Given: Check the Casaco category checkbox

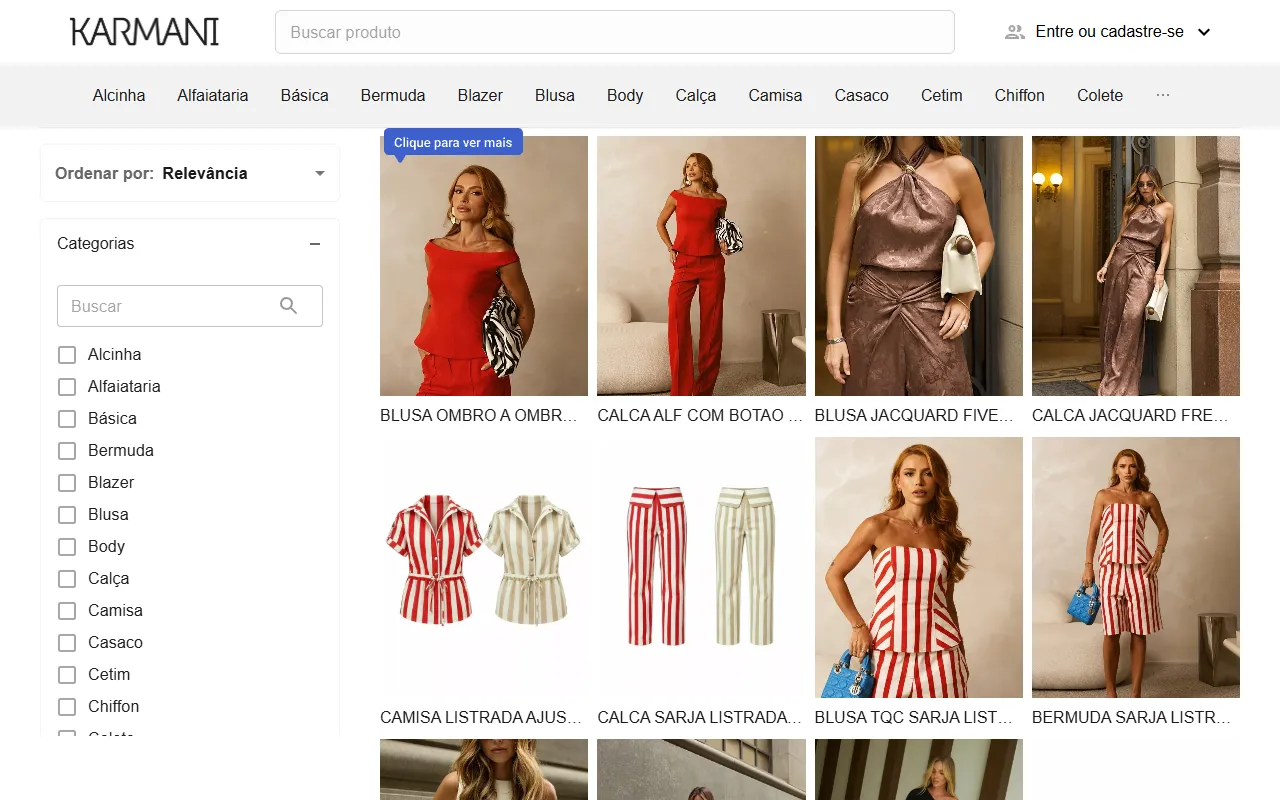Looking at the screenshot, I should tap(67, 643).
